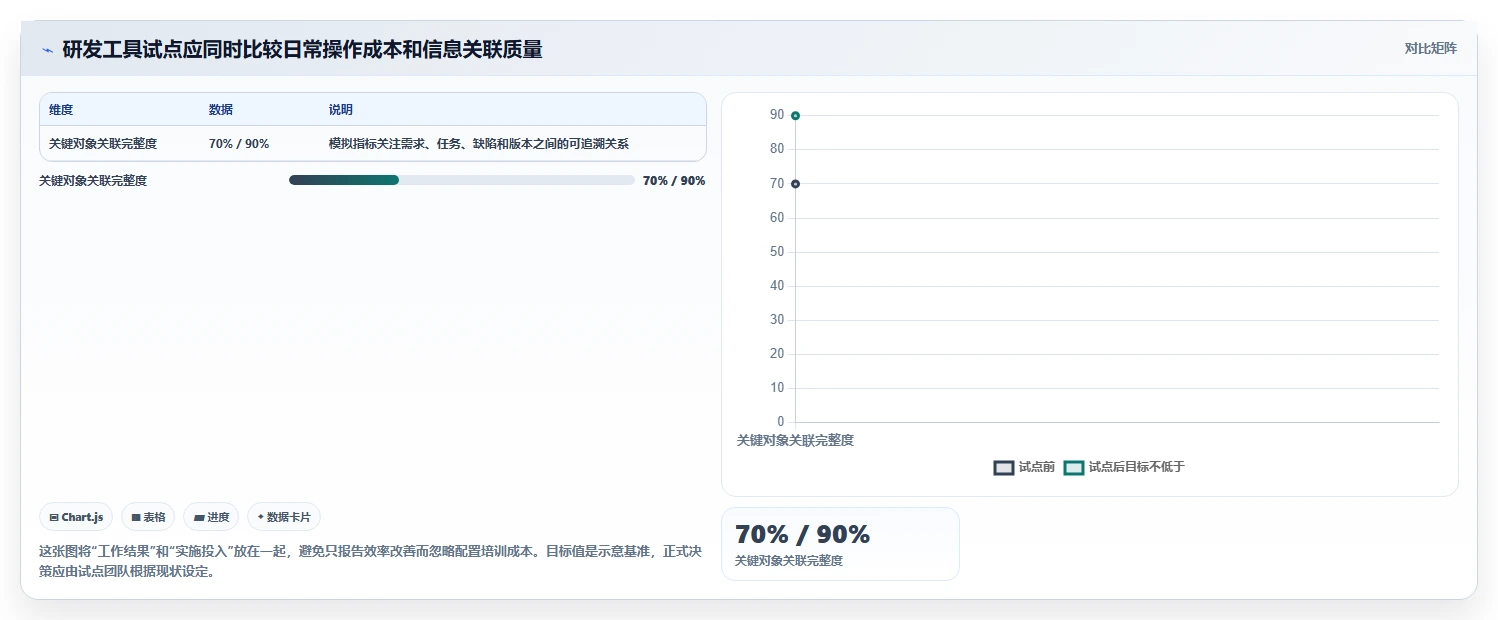Click the chart data point at 90
The height and width of the screenshot is (620, 1498).
795,116
